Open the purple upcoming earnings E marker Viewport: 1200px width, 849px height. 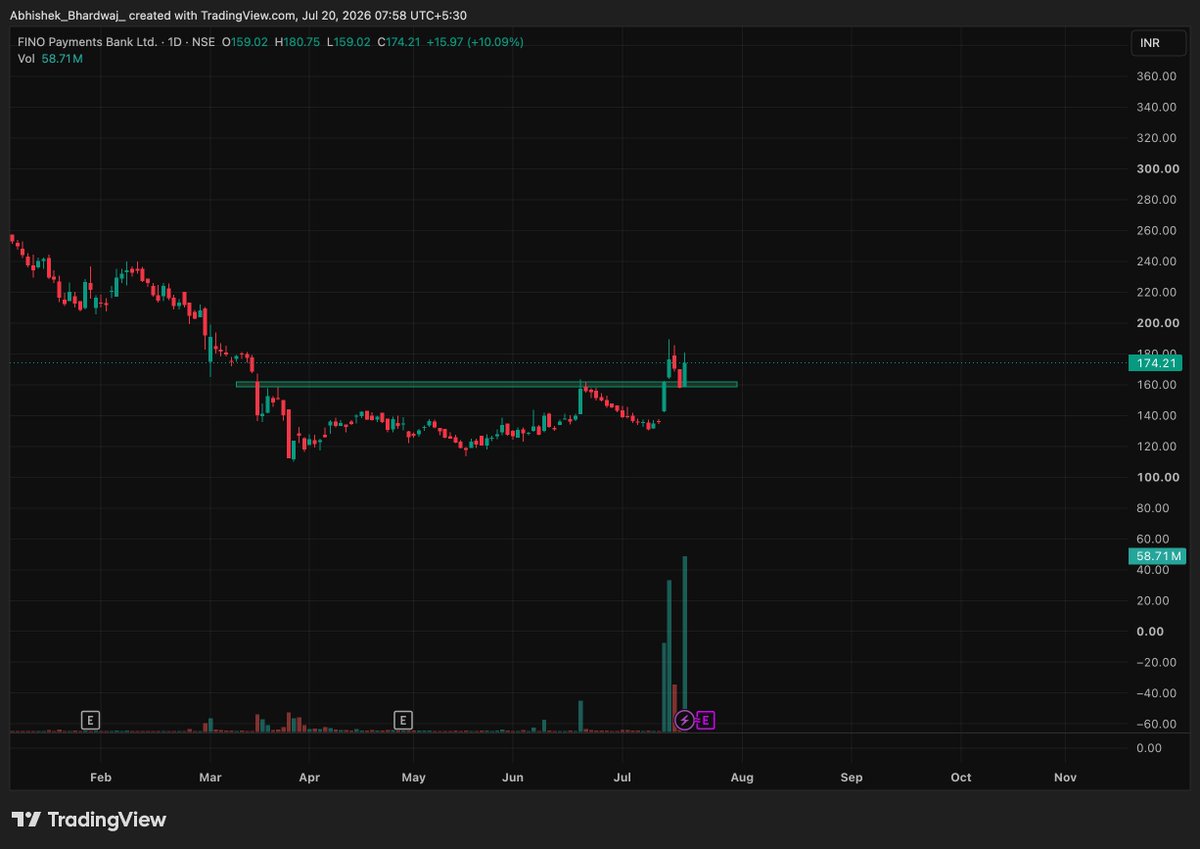tap(705, 719)
